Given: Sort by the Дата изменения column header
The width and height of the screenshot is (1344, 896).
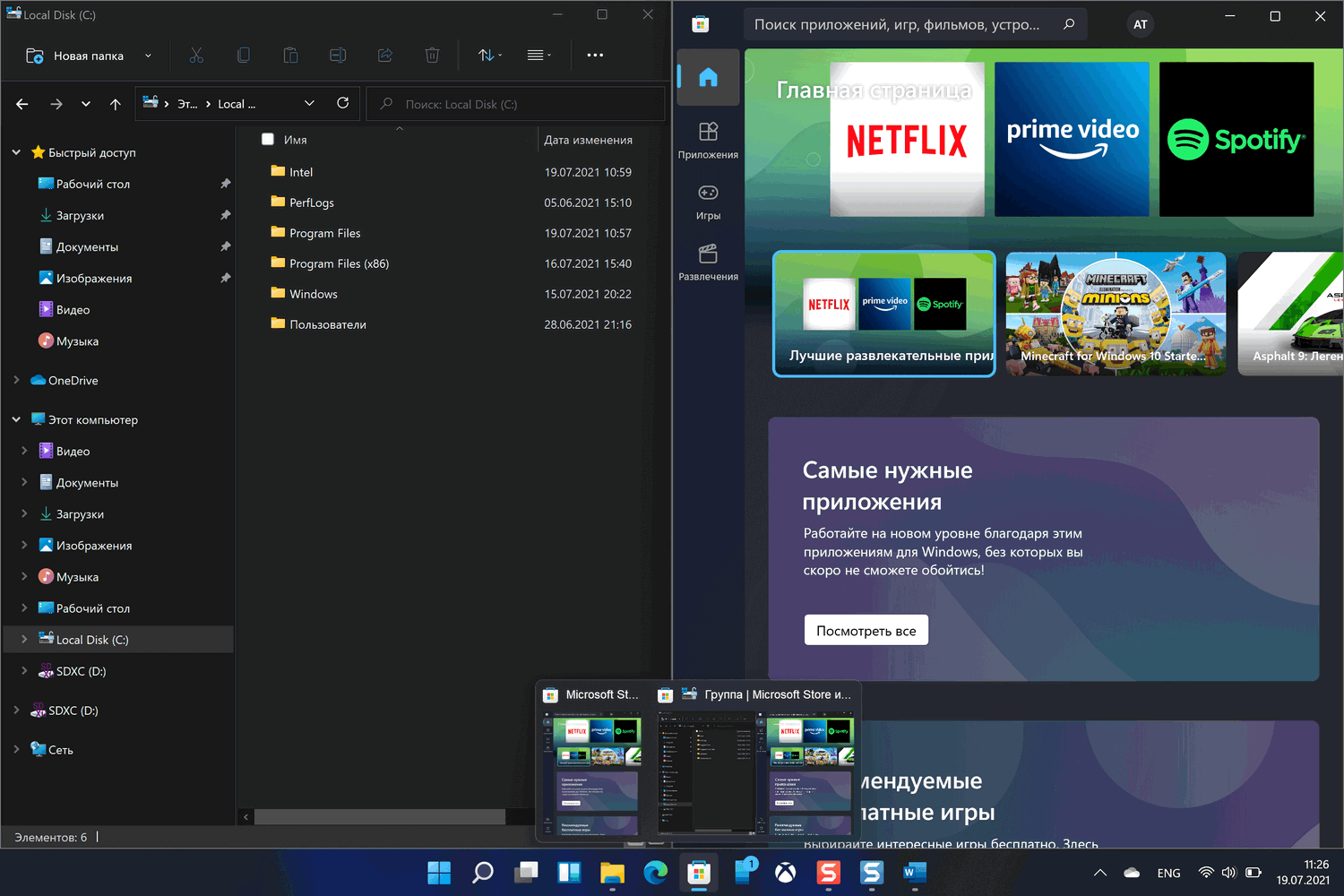Looking at the screenshot, I should click(588, 140).
